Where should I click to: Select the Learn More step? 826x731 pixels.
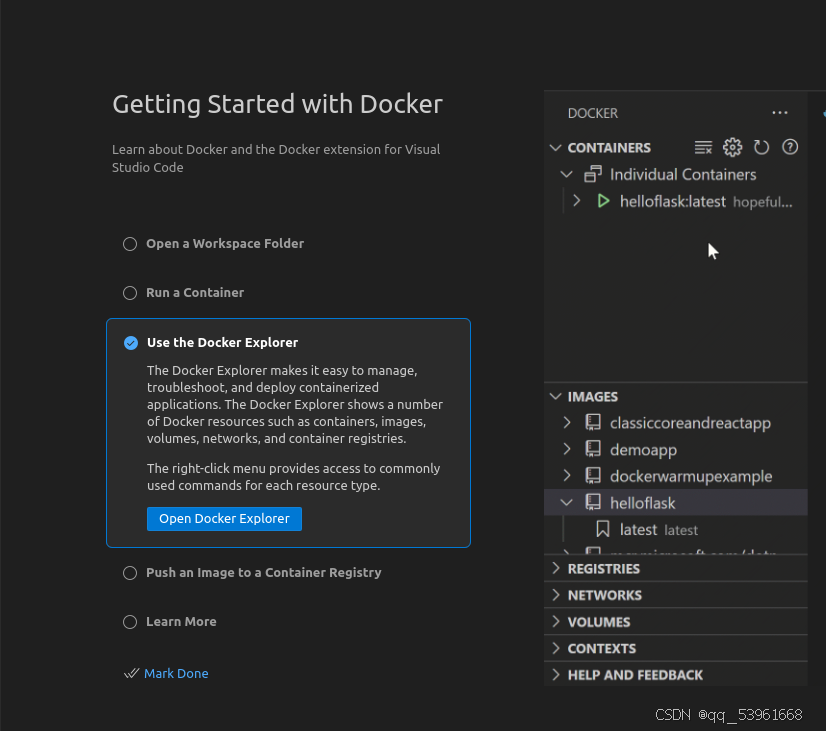(180, 621)
